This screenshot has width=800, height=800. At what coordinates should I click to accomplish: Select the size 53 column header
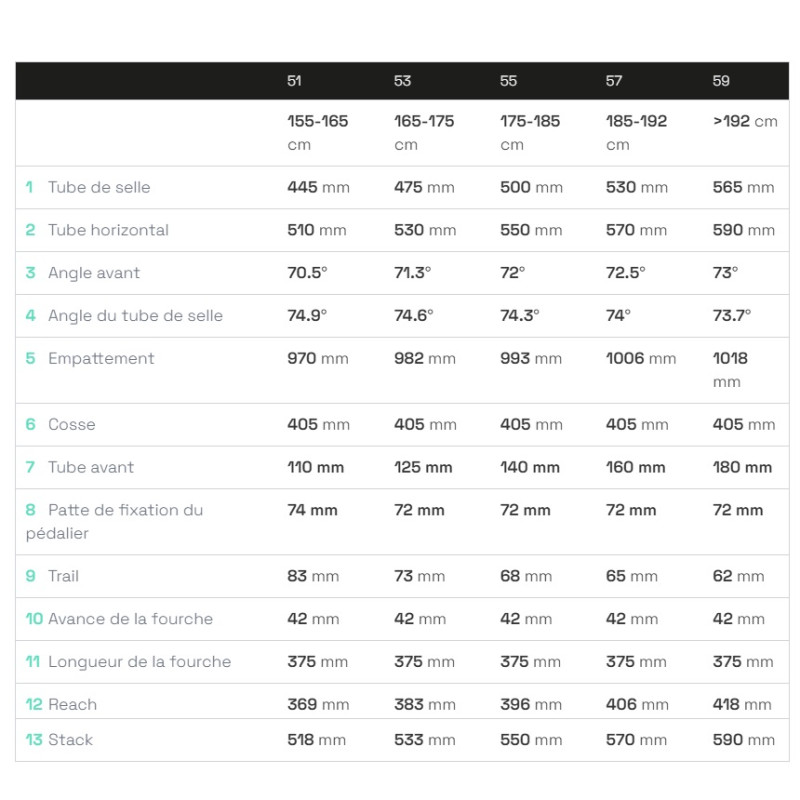tap(402, 81)
